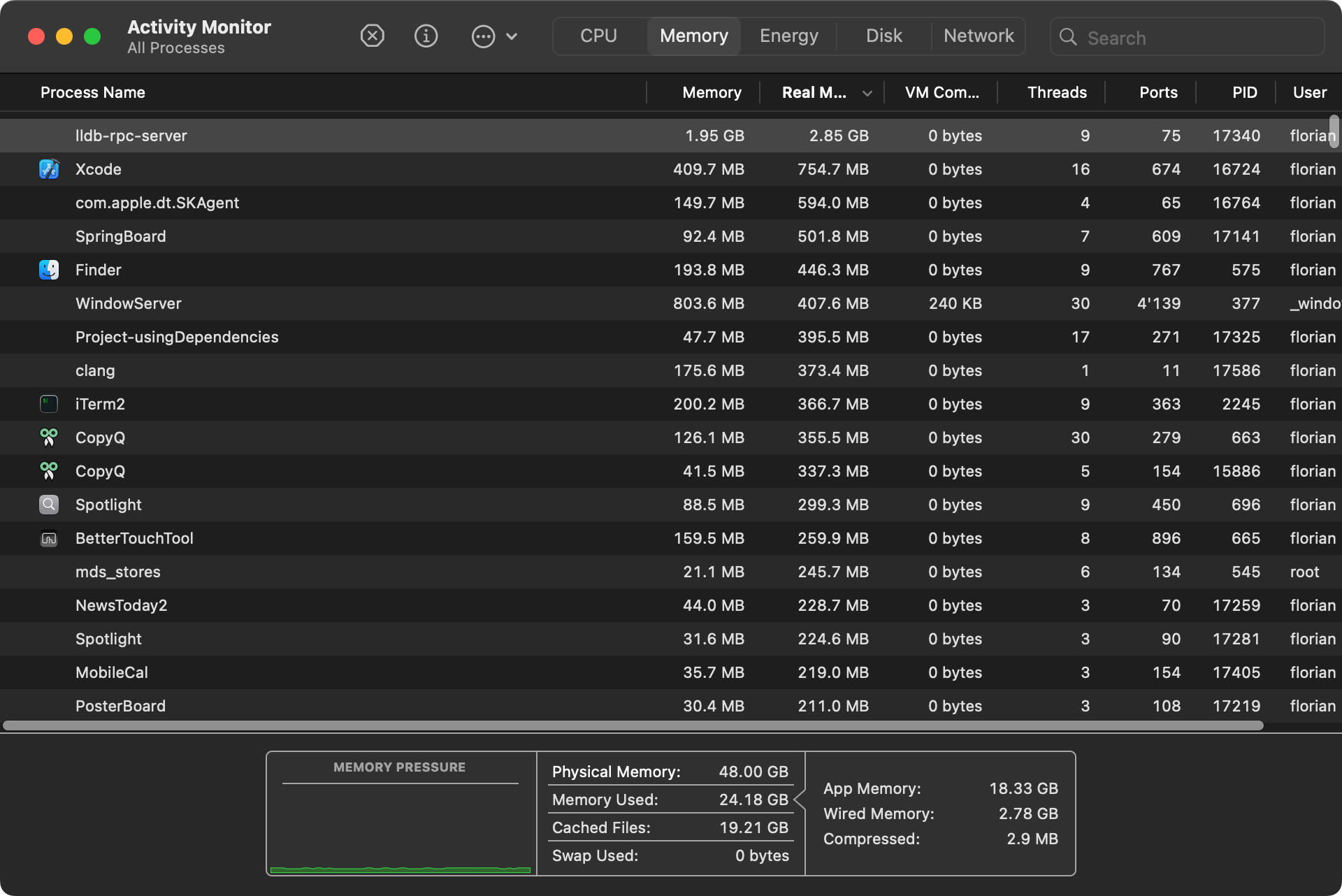Image resolution: width=1342 pixels, height=896 pixels.
Task: Click into the Search field
Action: pyautogui.click(x=1195, y=38)
